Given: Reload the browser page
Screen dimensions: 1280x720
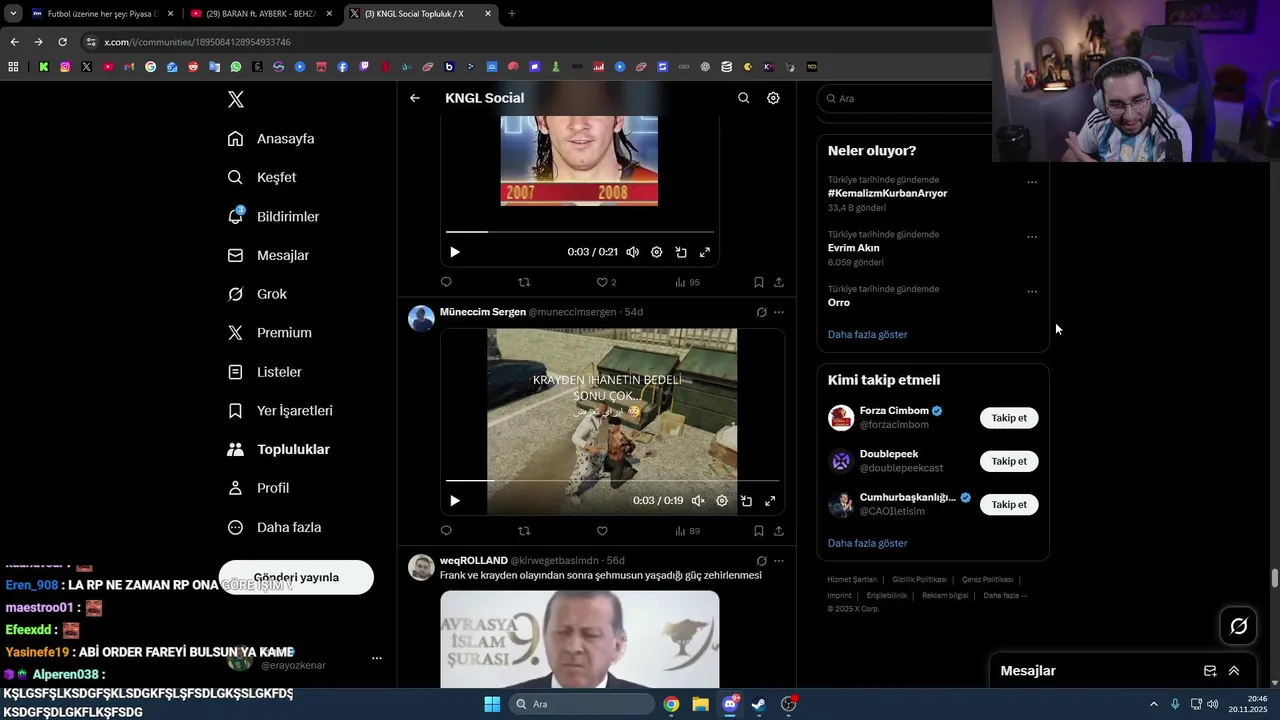Looking at the screenshot, I should tap(62, 42).
